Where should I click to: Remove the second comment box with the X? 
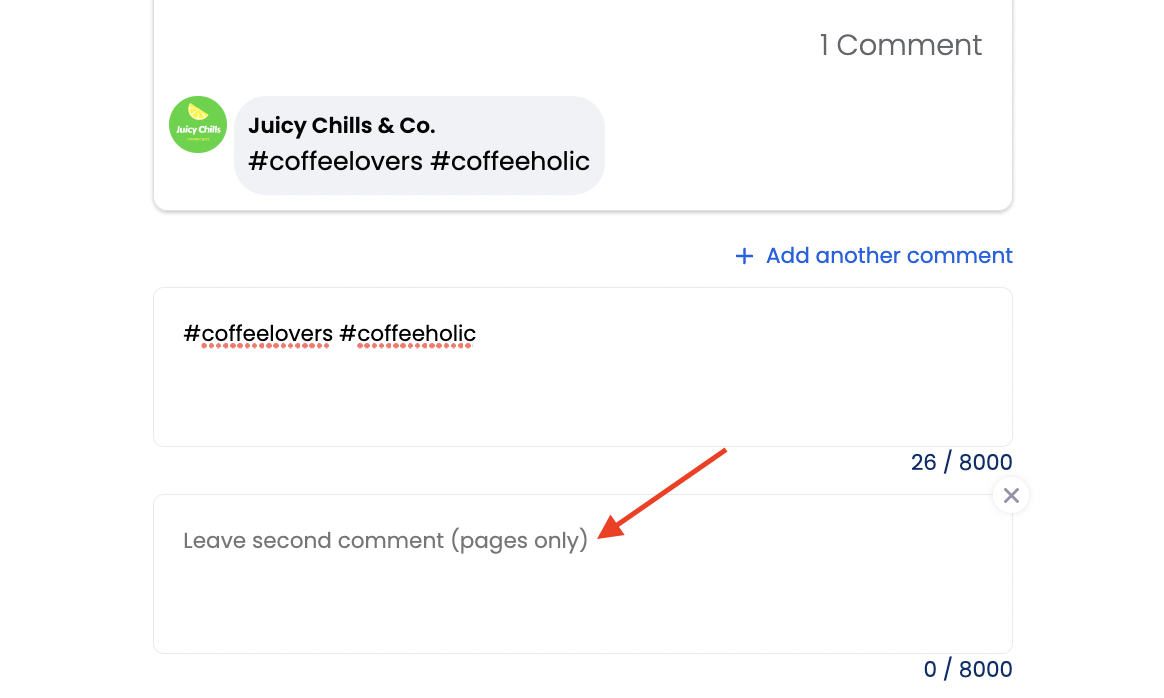(1010, 495)
